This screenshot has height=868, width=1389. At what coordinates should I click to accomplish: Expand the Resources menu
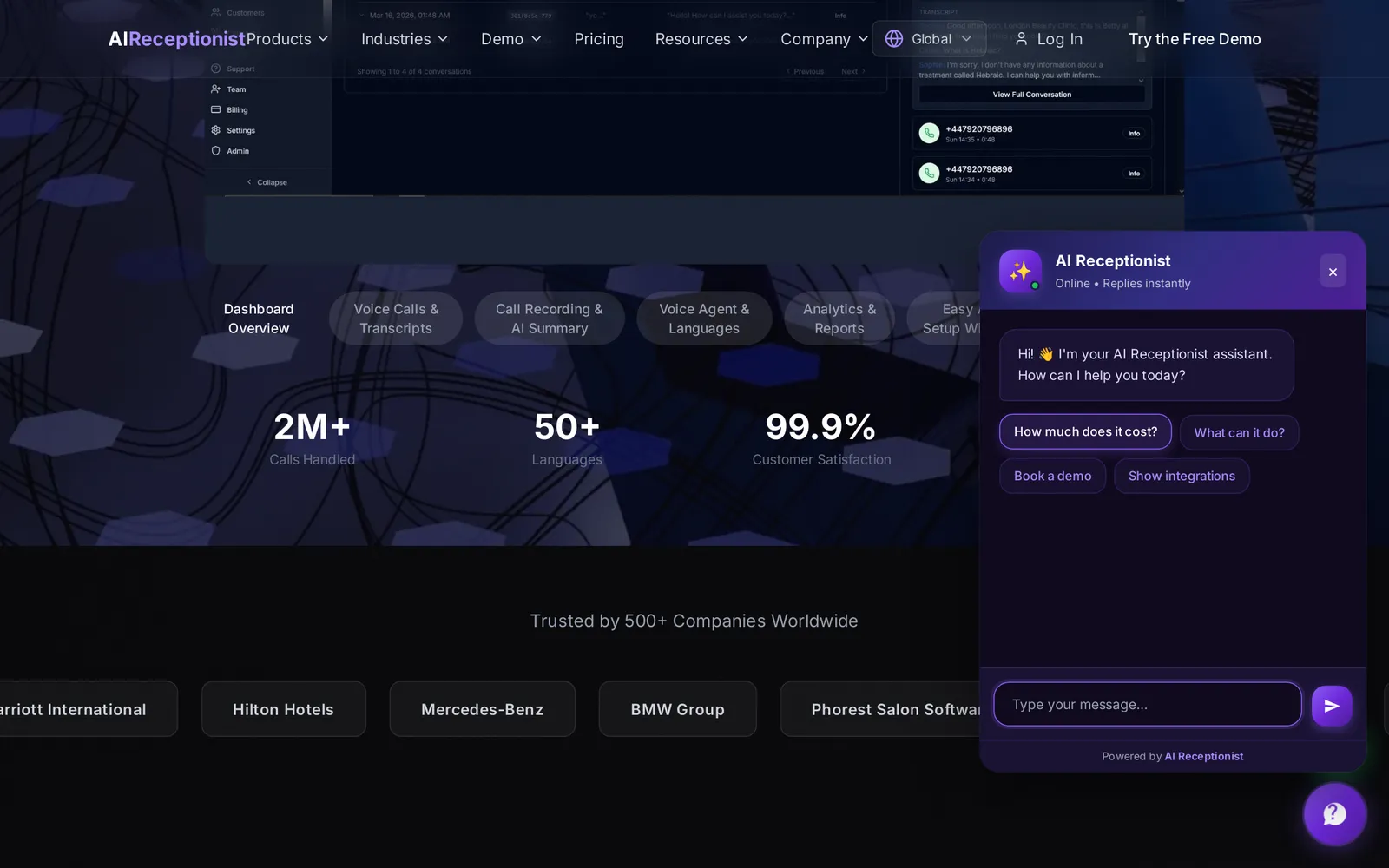click(x=701, y=39)
